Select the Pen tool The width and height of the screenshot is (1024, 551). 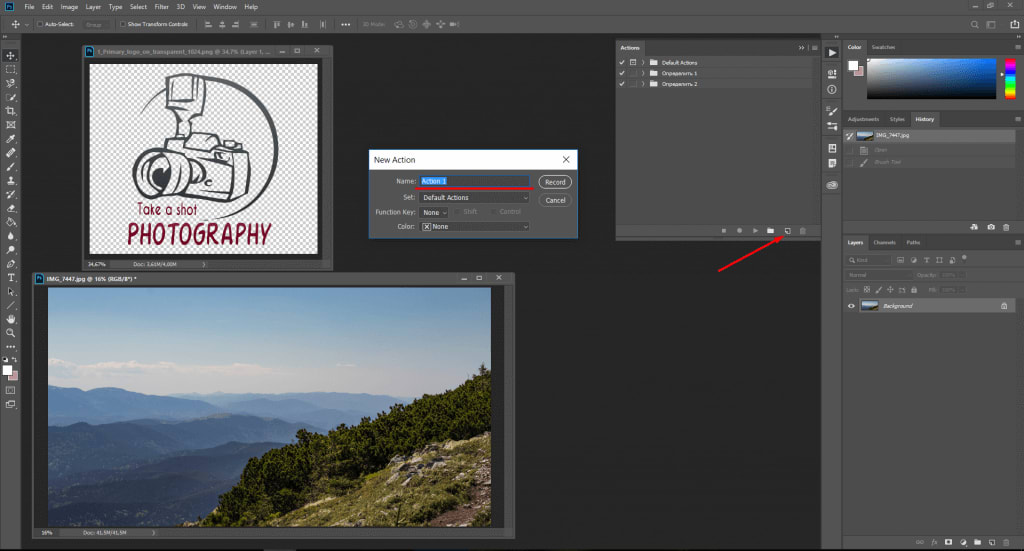coord(10,264)
